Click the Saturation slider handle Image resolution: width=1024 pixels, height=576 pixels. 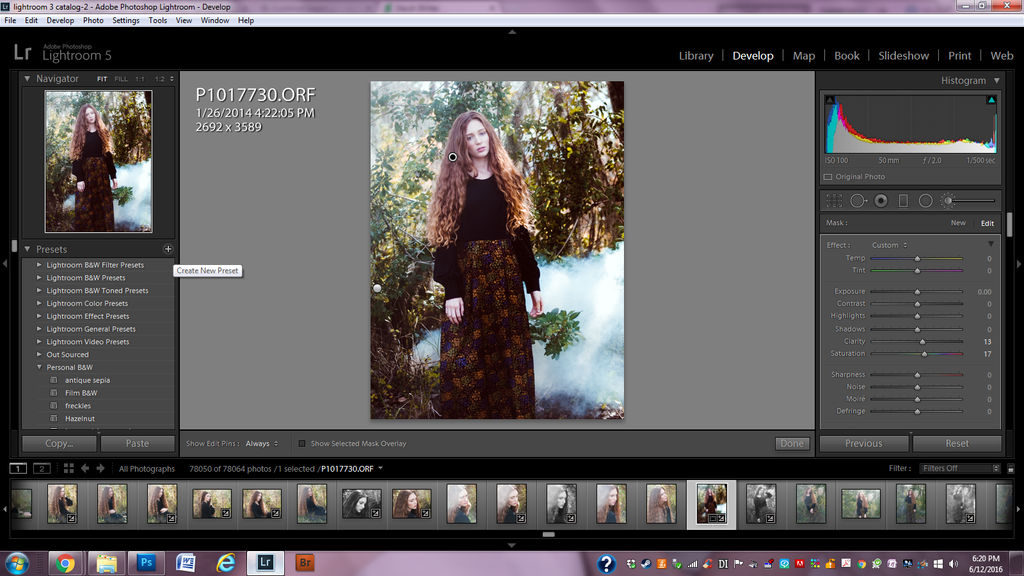pyautogui.click(x=924, y=354)
